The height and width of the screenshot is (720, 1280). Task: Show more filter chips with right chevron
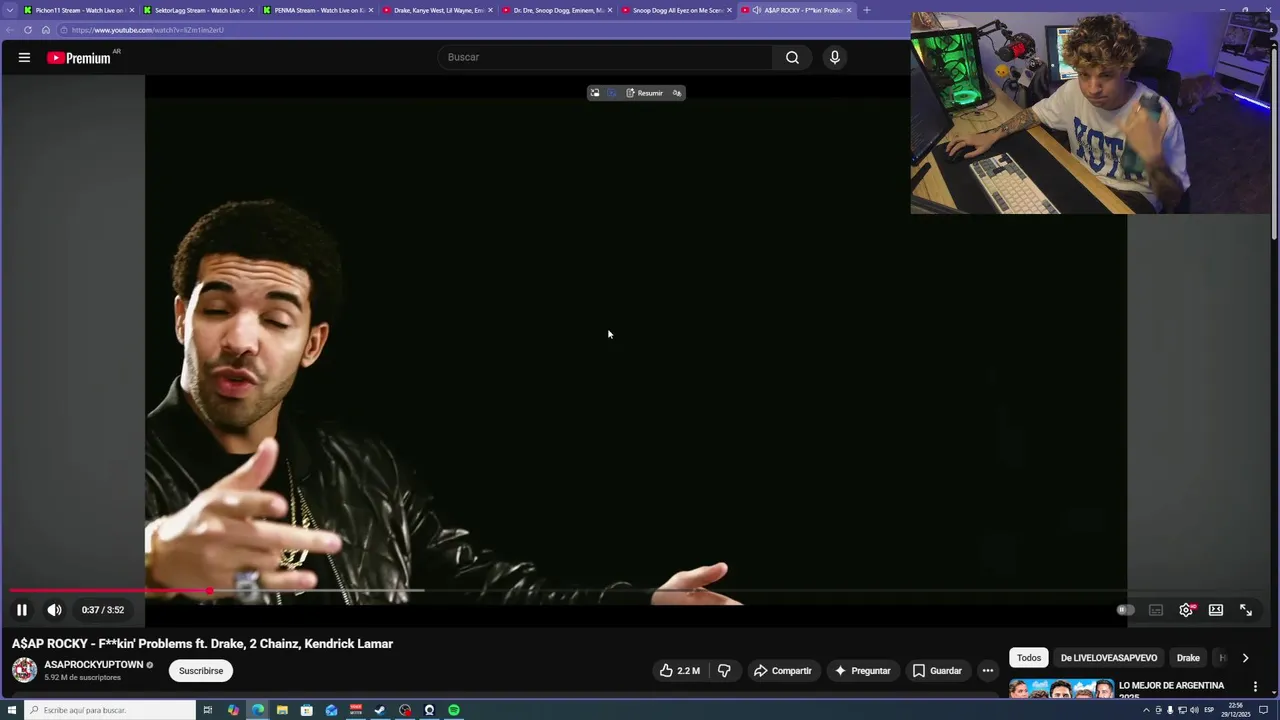click(x=1245, y=658)
